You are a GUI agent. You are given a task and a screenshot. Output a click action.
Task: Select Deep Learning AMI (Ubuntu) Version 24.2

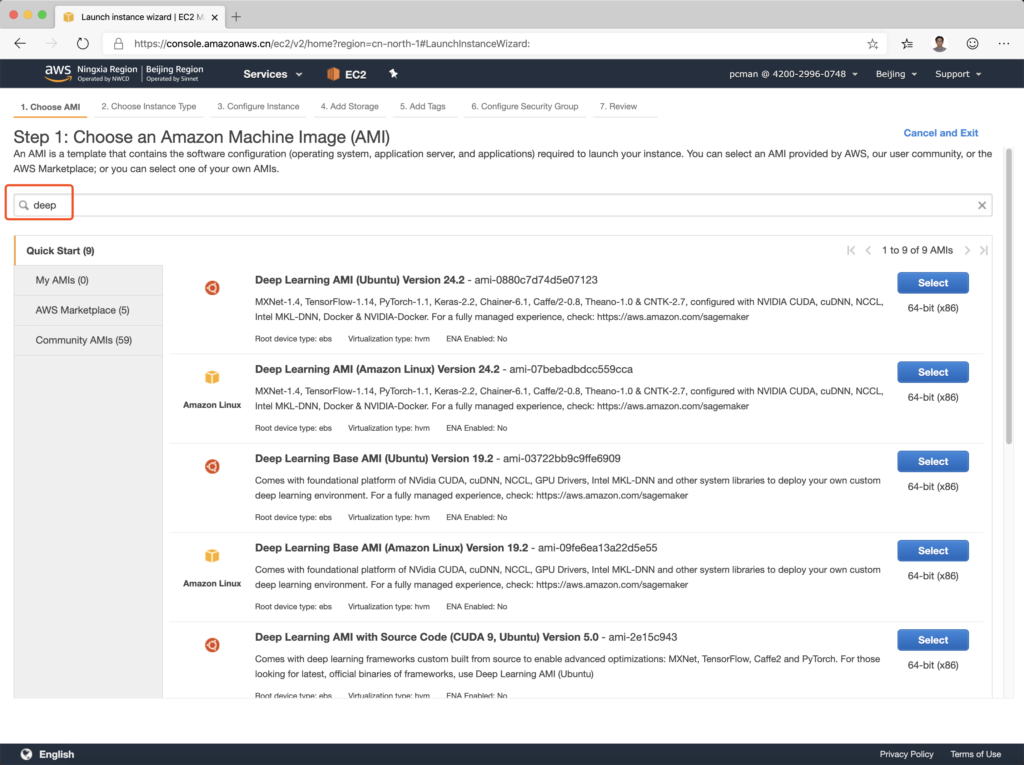click(932, 283)
